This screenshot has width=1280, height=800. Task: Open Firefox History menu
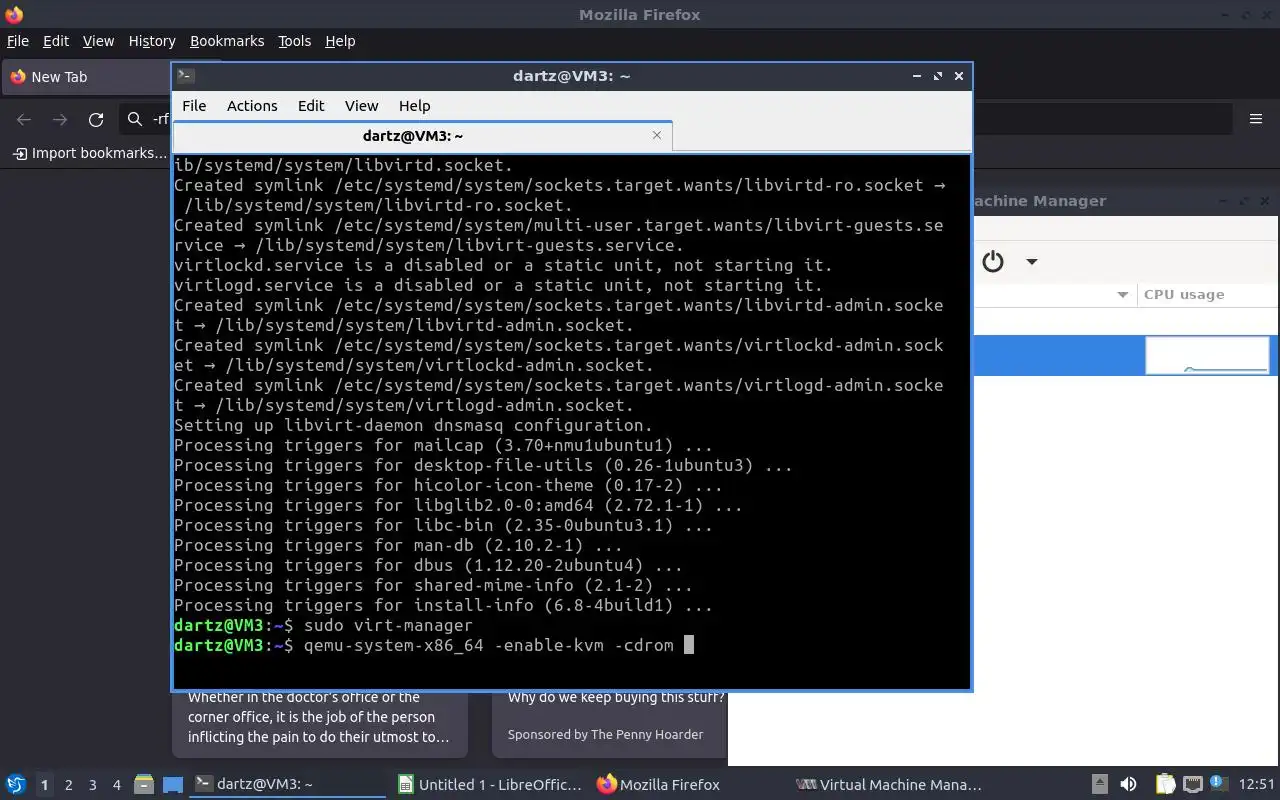(x=152, y=41)
